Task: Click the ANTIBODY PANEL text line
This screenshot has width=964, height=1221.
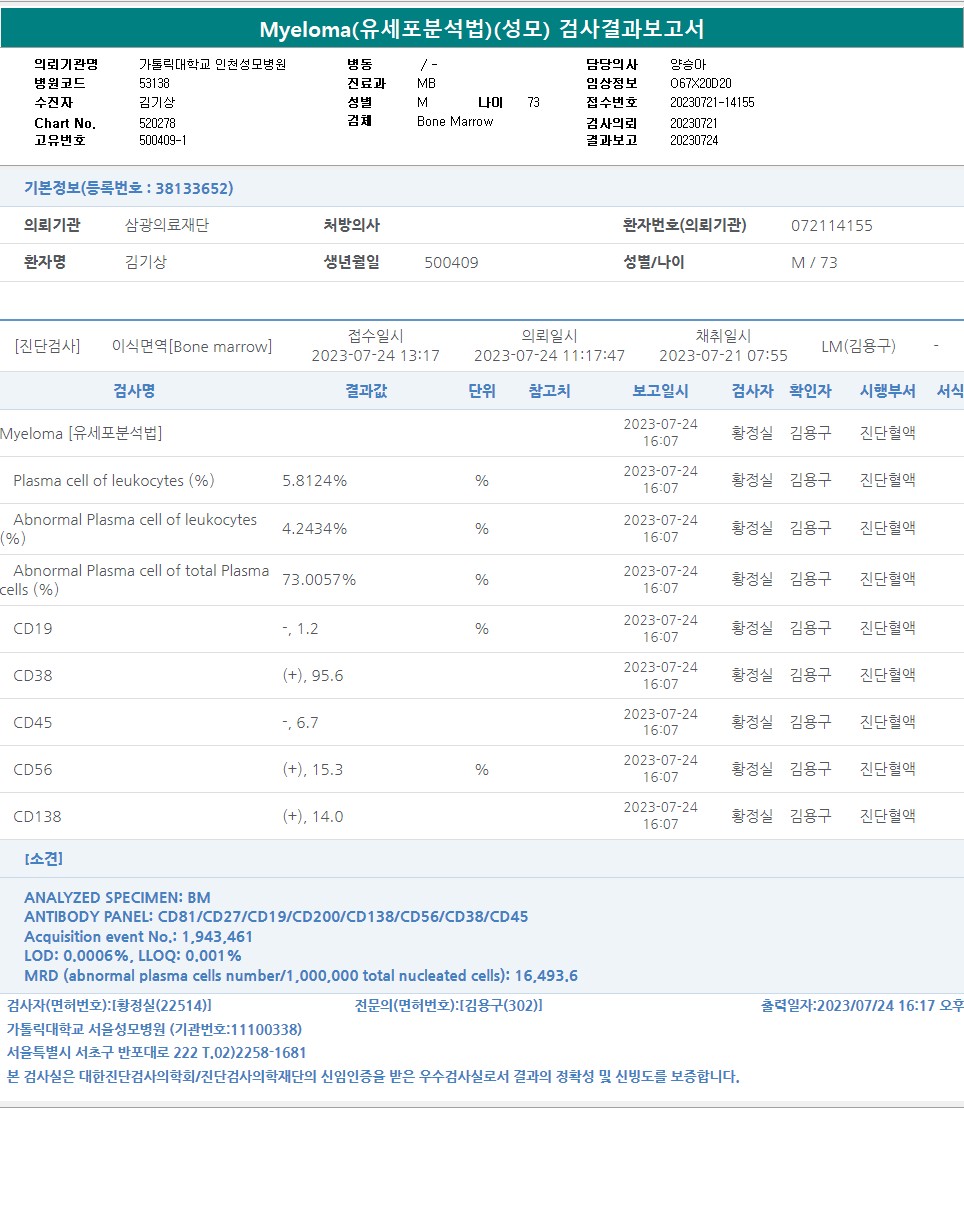Action: pos(276,917)
